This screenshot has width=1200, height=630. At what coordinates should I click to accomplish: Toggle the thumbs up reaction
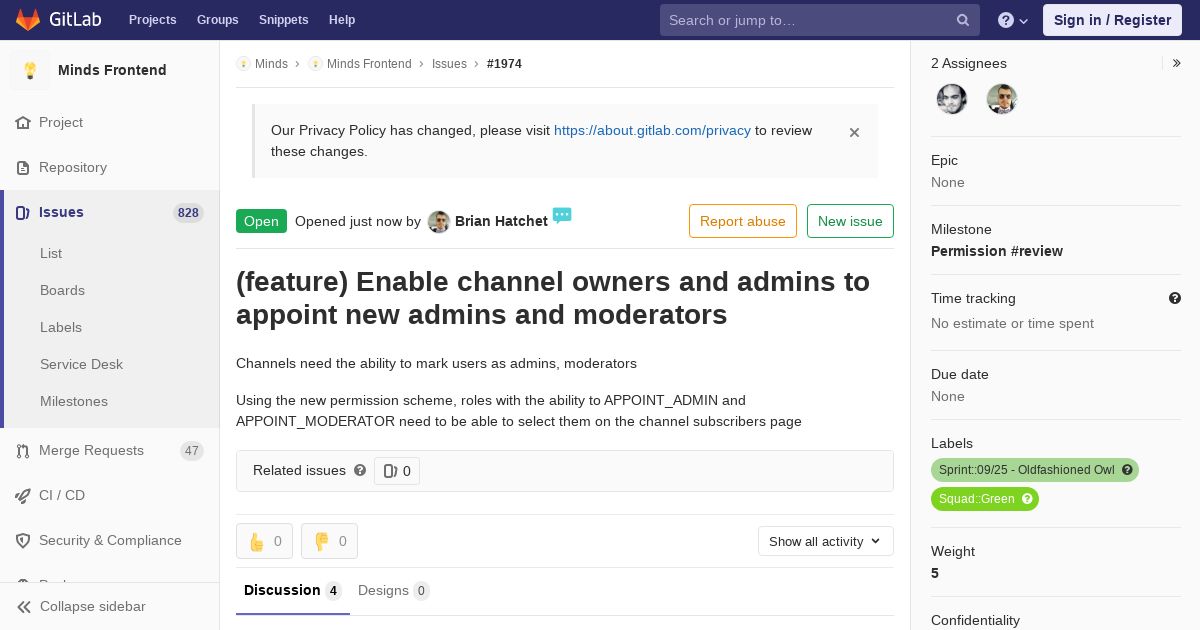264,541
